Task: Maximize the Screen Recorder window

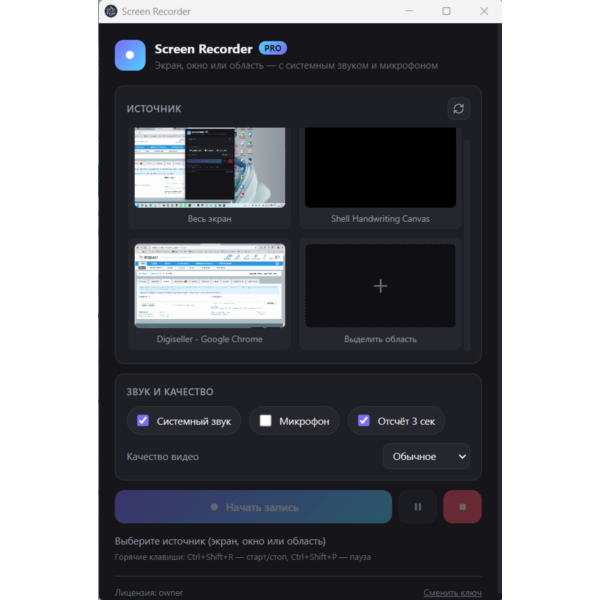Action: [x=446, y=11]
